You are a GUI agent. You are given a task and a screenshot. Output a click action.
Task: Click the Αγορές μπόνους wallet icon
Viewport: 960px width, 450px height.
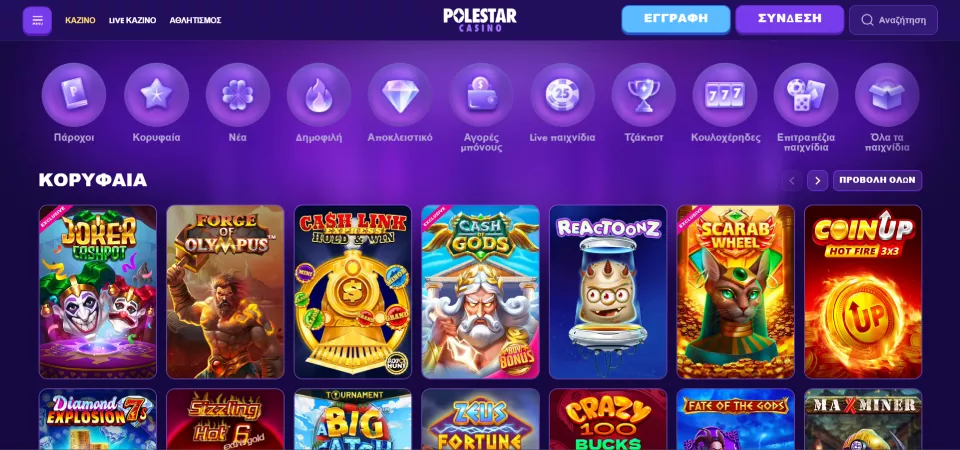tap(481, 95)
